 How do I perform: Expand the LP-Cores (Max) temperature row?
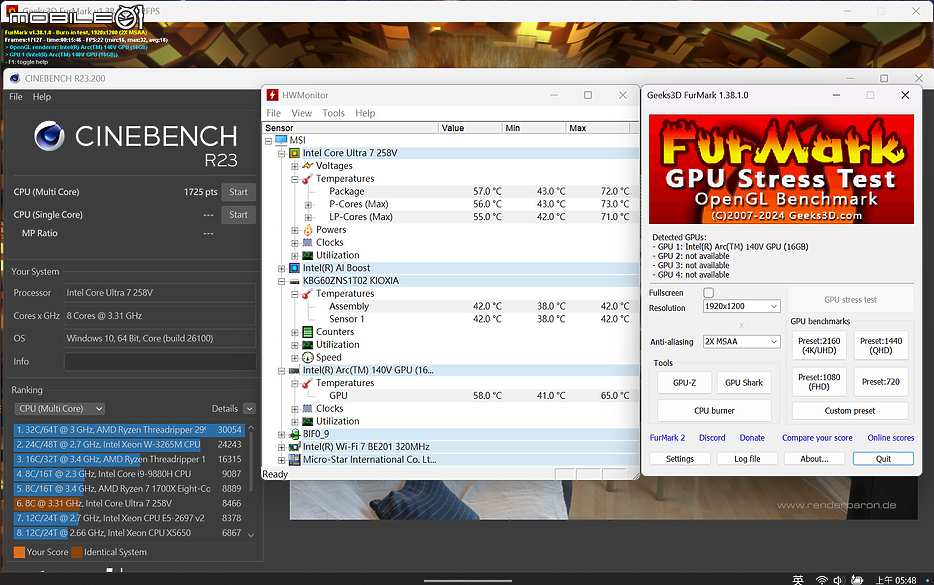(308, 217)
